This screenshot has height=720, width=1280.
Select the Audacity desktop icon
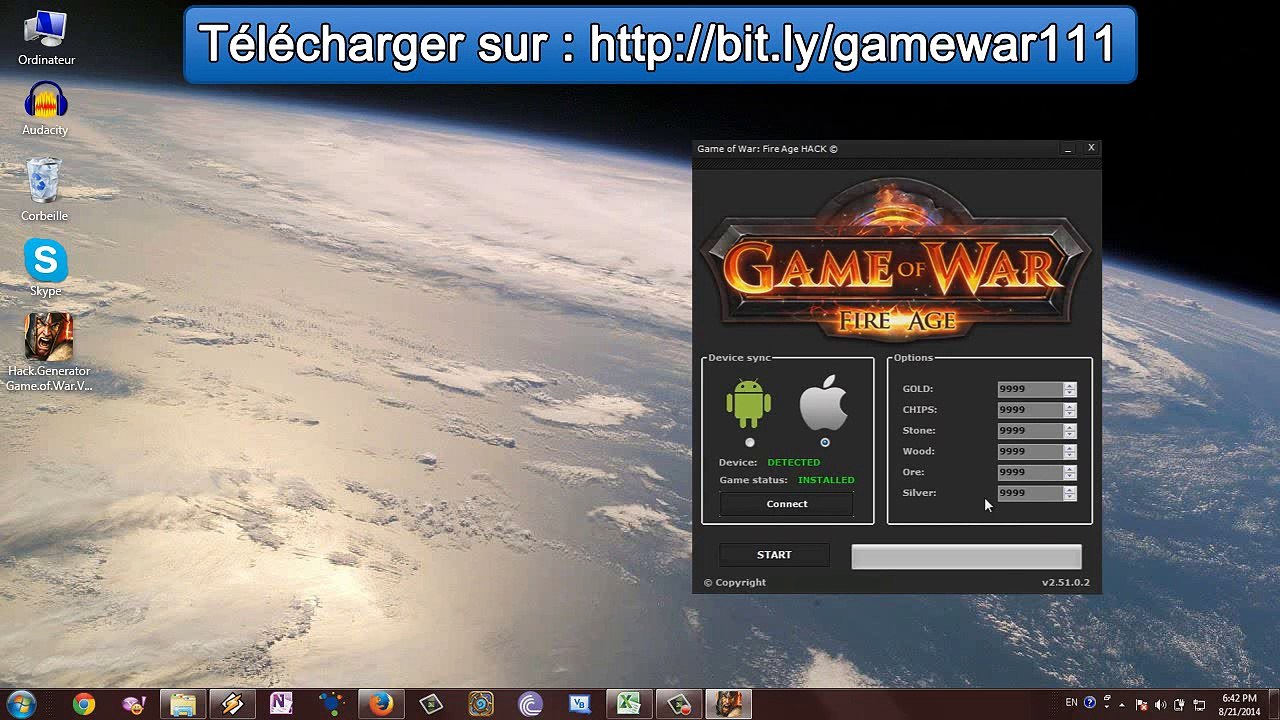[x=45, y=108]
